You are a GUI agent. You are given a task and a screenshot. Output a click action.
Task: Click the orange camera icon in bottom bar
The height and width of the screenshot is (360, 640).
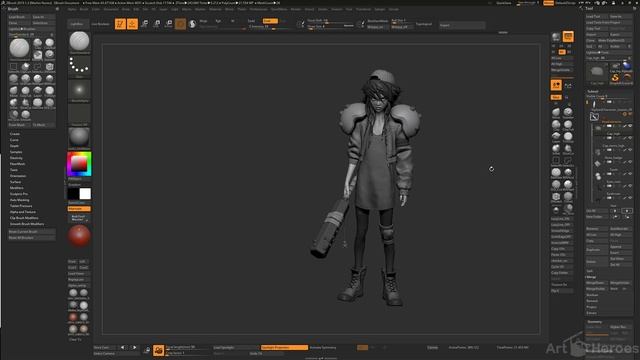tap(158, 350)
